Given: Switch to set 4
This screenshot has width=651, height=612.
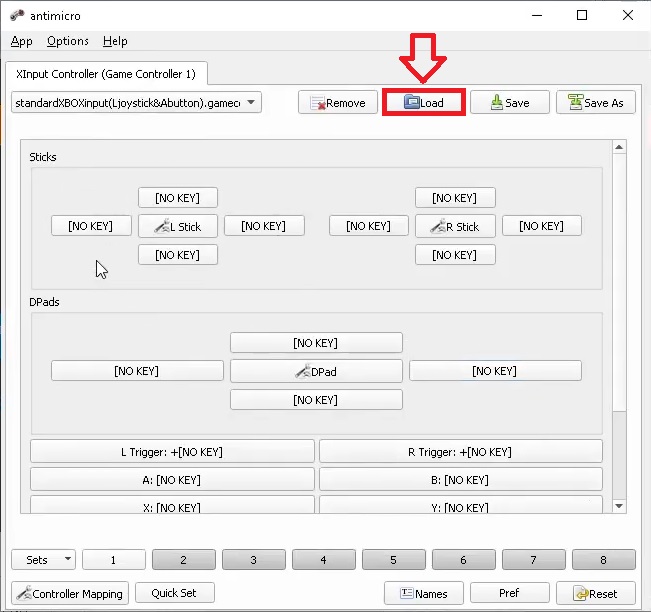Looking at the screenshot, I should 324,560.
